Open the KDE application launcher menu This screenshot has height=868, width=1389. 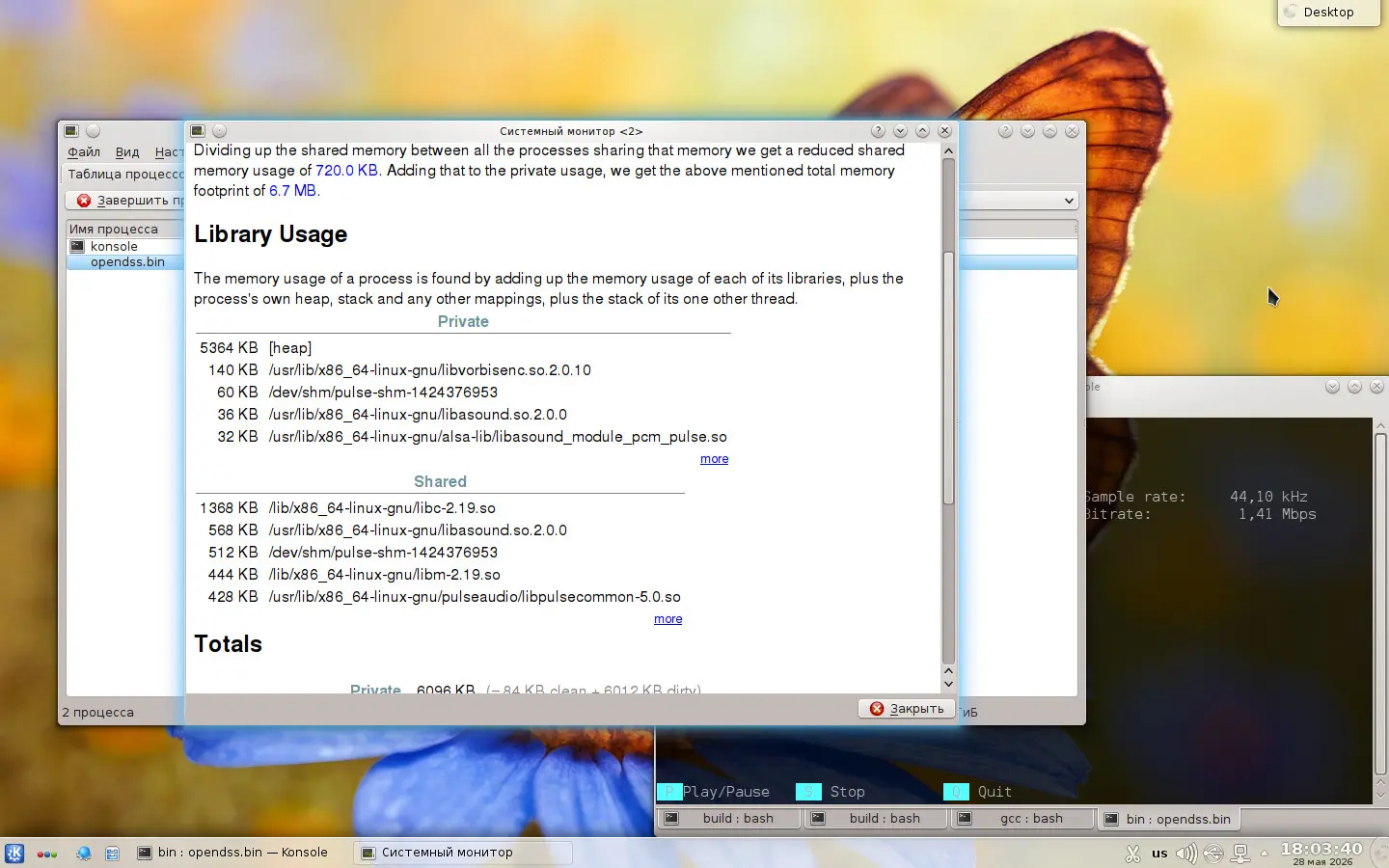click(x=14, y=854)
